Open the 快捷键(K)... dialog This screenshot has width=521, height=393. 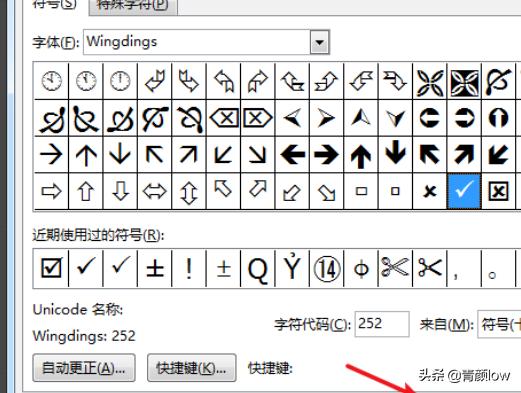tap(192, 368)
